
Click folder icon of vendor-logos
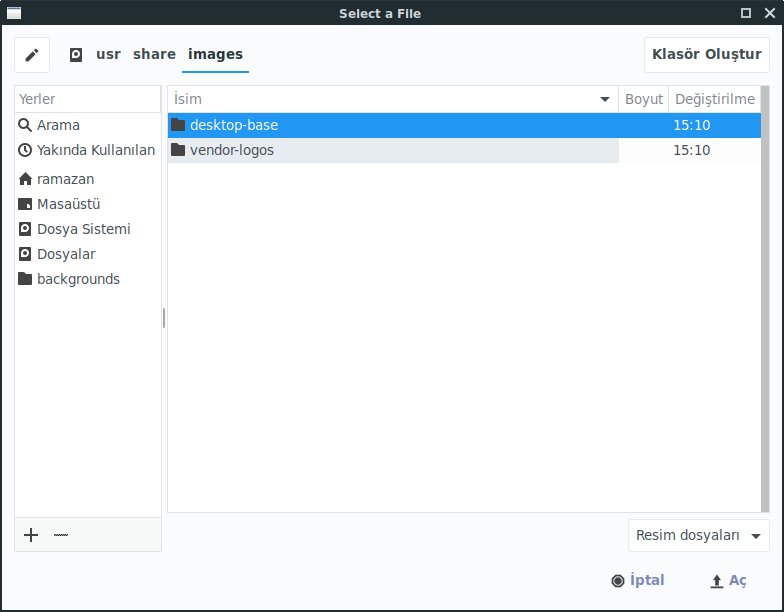click(178, 150)
